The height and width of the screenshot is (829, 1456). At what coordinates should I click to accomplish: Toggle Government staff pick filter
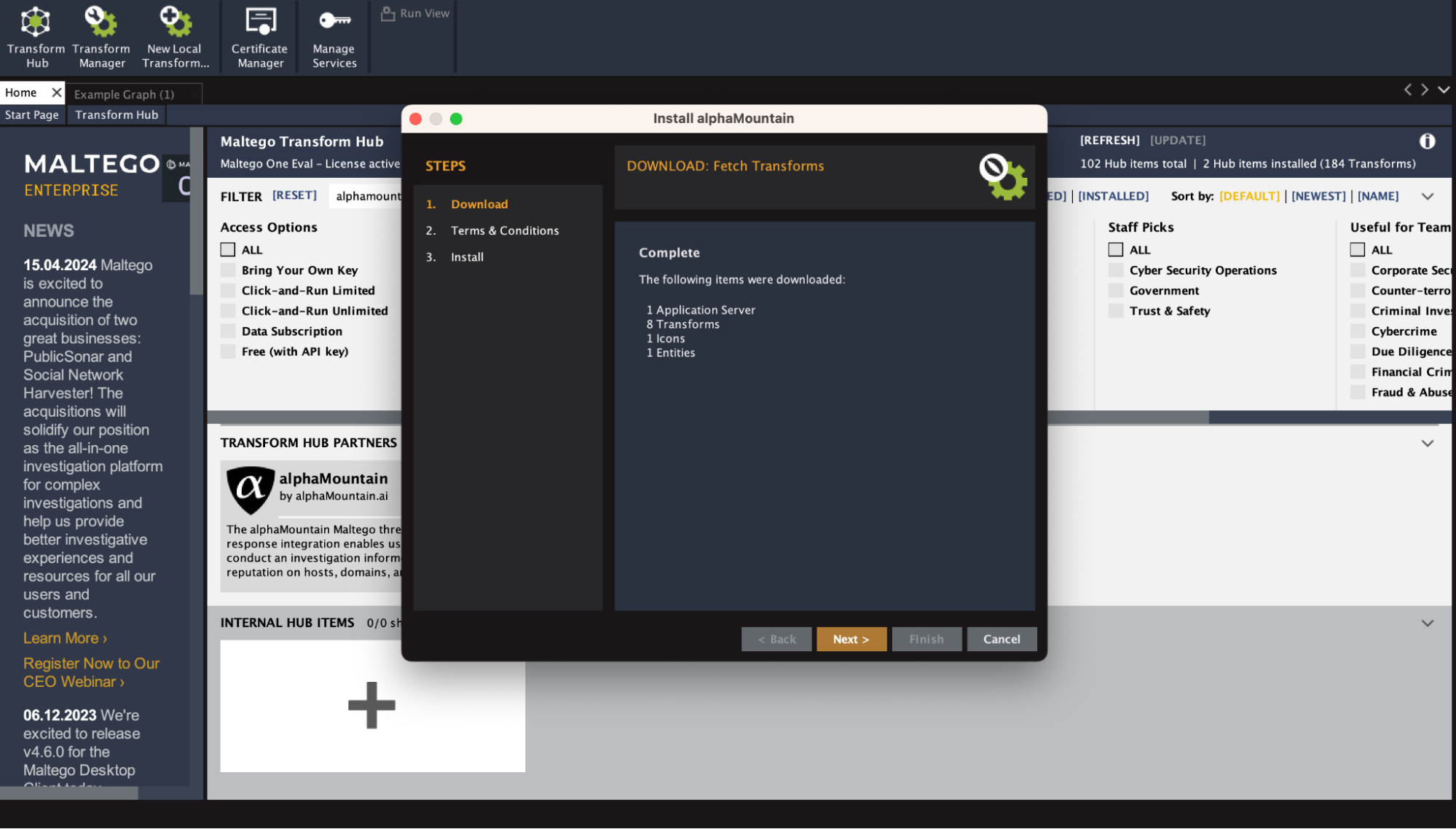(x=1115, y=291)
